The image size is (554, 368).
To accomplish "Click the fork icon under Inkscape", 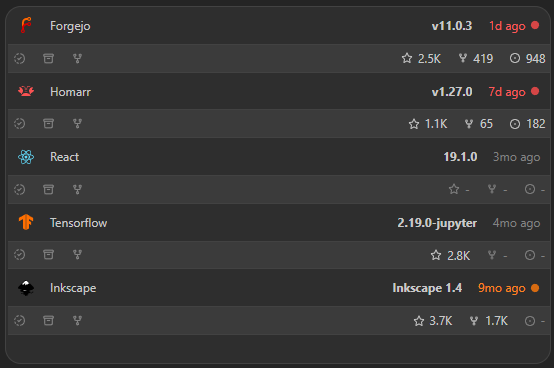I will point(77,320).
